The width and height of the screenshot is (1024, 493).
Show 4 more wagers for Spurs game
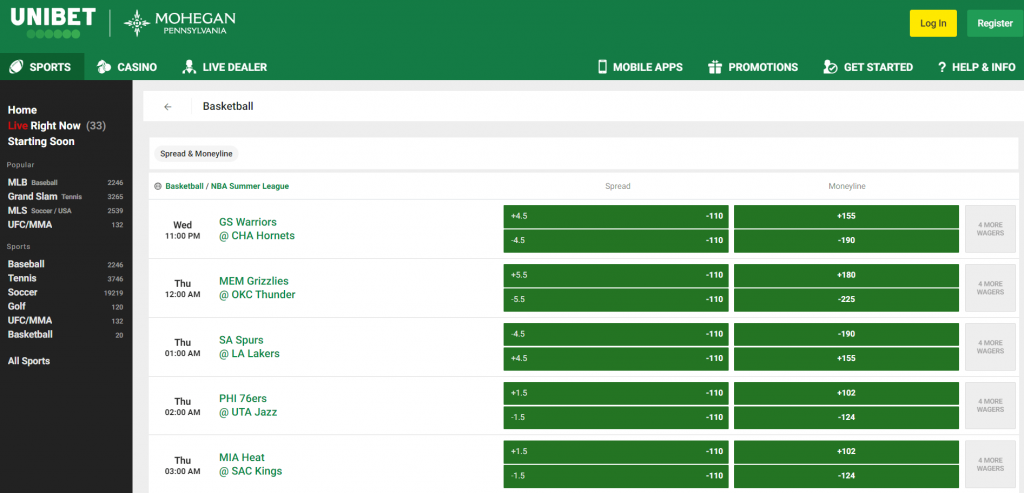pyautogui.click(x=990, y=346)
